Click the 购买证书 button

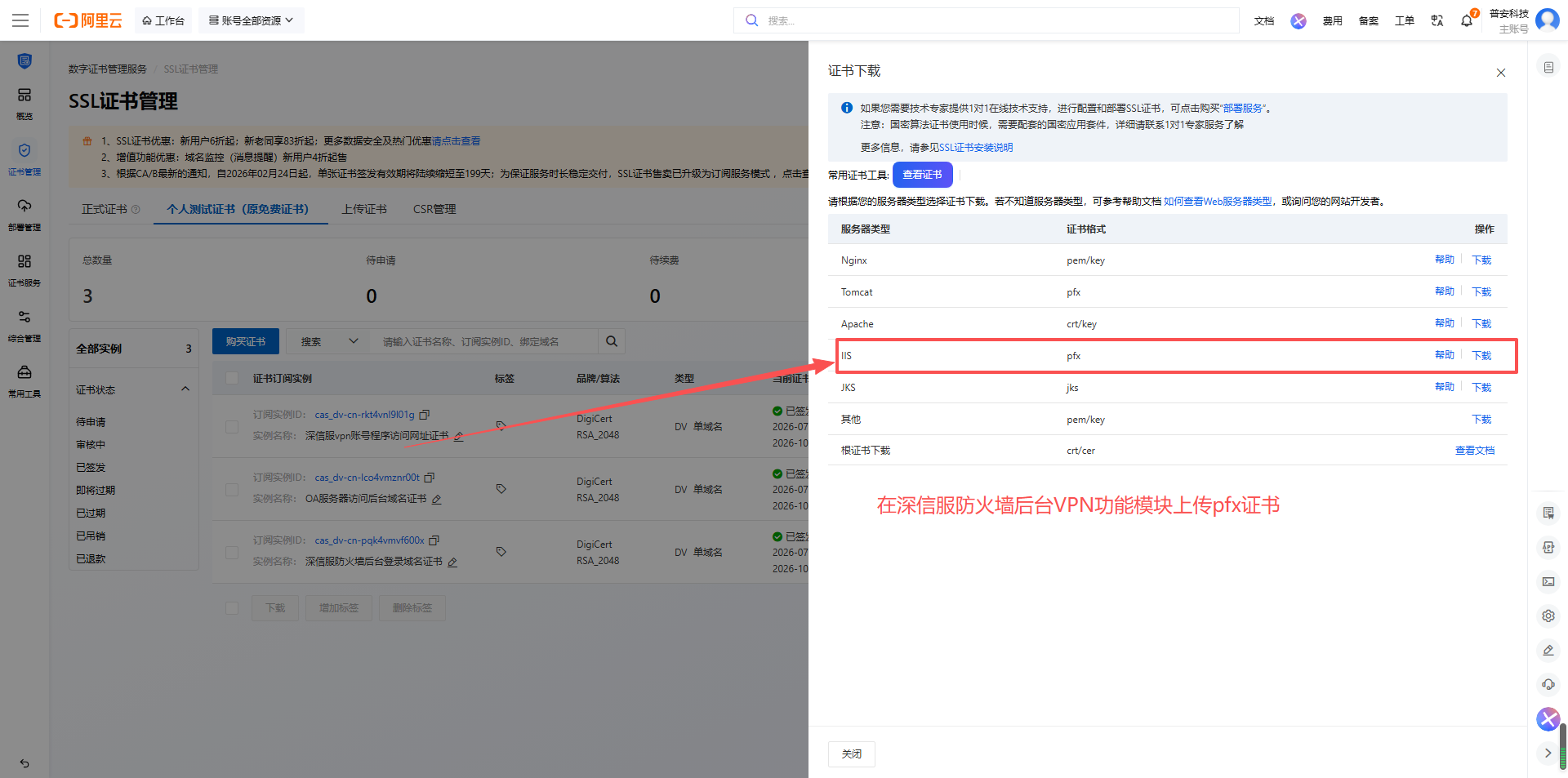tap(246, 341)
